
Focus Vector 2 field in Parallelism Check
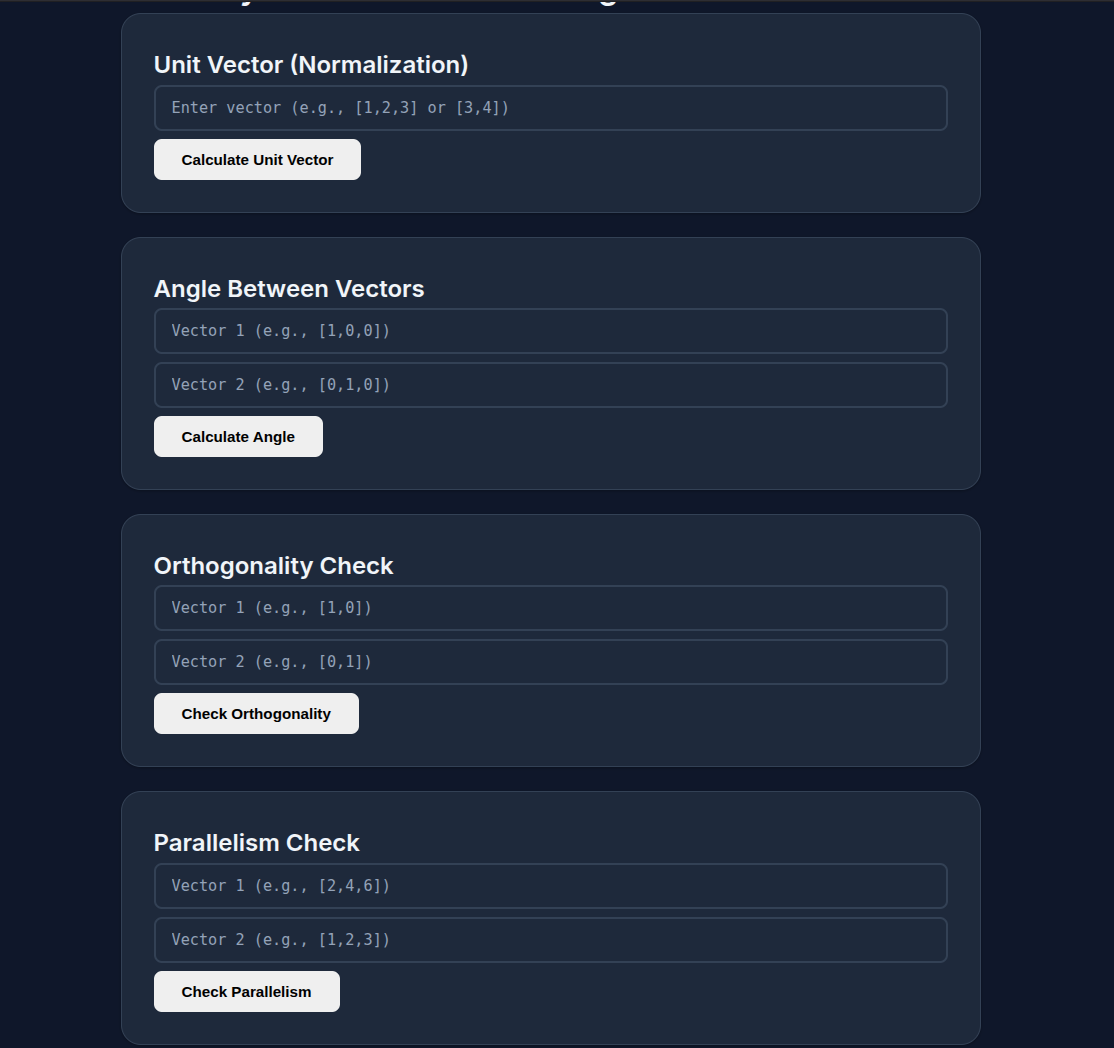point(550,940)
